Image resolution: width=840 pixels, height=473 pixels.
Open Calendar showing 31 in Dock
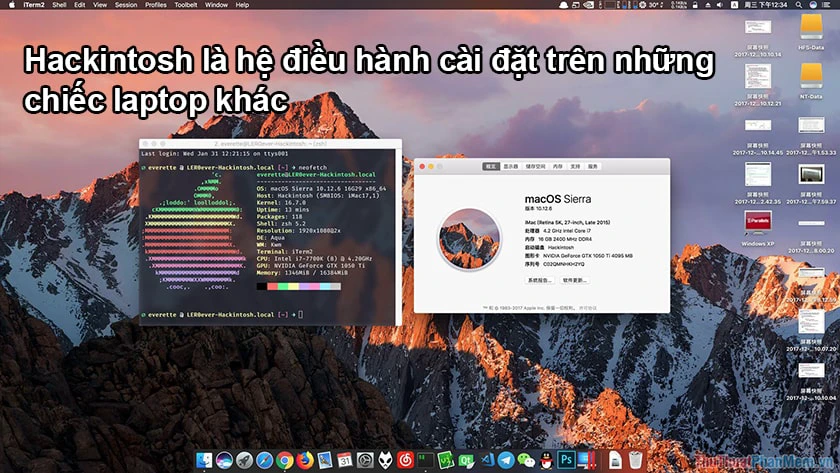tap(345, 460)
